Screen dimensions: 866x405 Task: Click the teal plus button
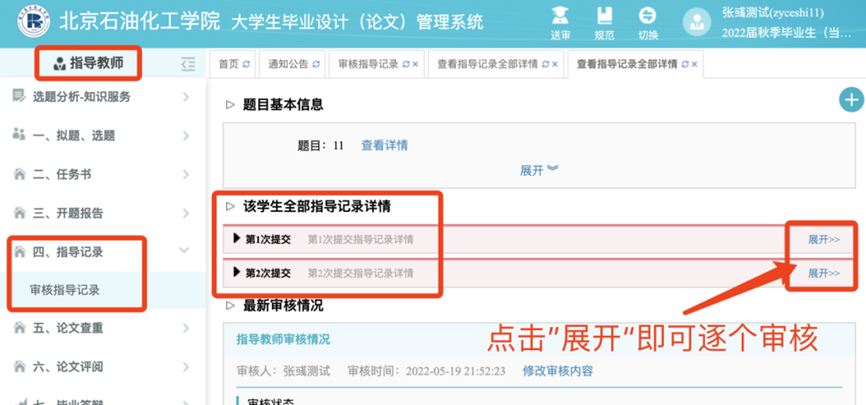[850, 99]
